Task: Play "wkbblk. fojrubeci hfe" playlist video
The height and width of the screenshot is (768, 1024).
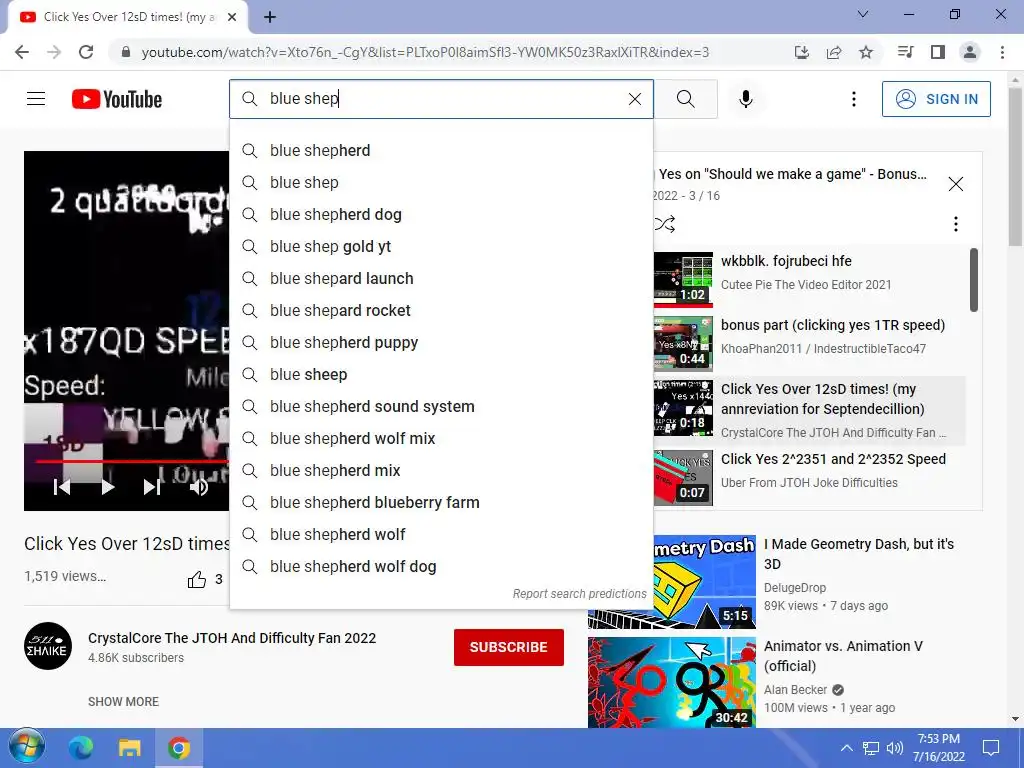Action: 809,279
